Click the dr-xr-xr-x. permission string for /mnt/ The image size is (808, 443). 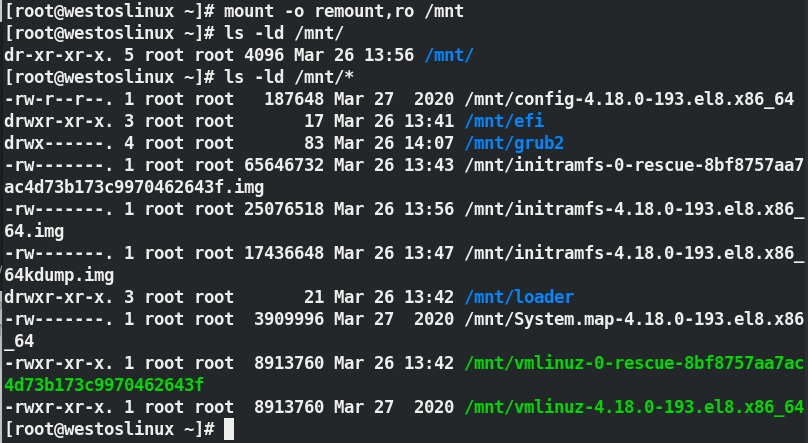pyautogui.click(x=59, y=55)
